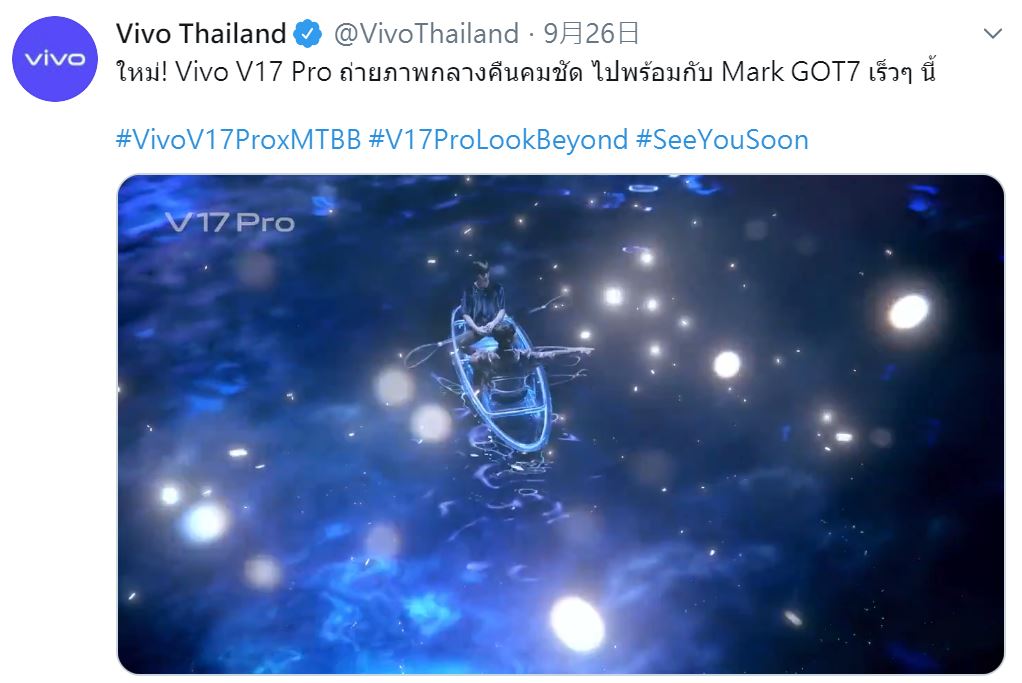1022x683 pixels.
Task: Open the #VivoV17ProxMTBB hashtag
Action: coord(238,139)
